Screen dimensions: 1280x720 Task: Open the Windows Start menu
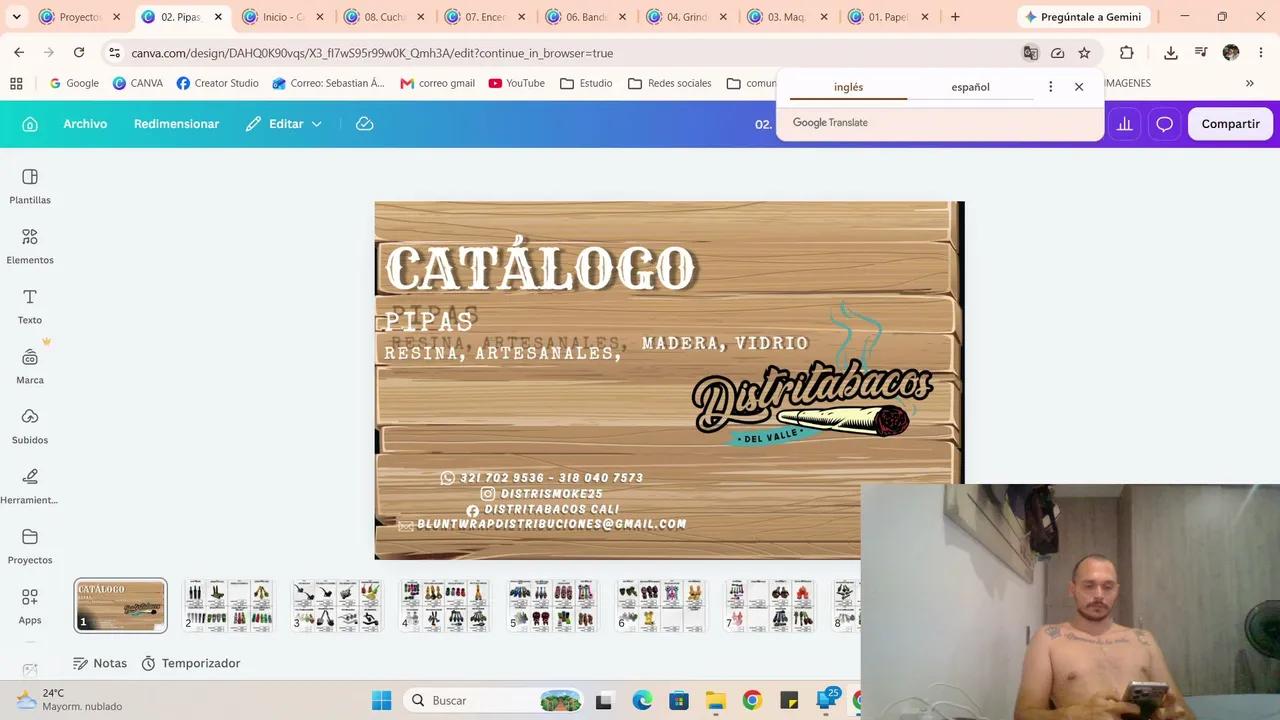coord(382,700)
